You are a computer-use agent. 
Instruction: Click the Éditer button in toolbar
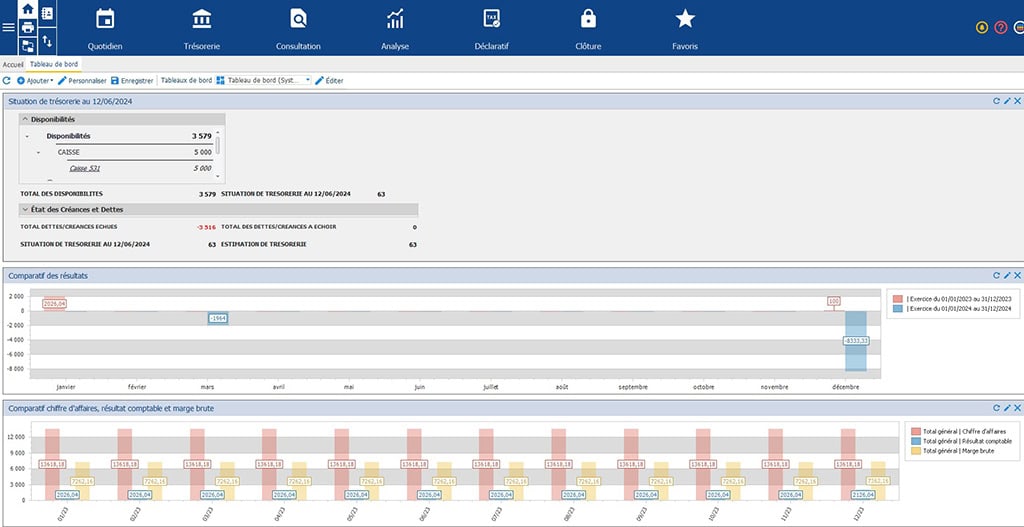click(329, 80)
